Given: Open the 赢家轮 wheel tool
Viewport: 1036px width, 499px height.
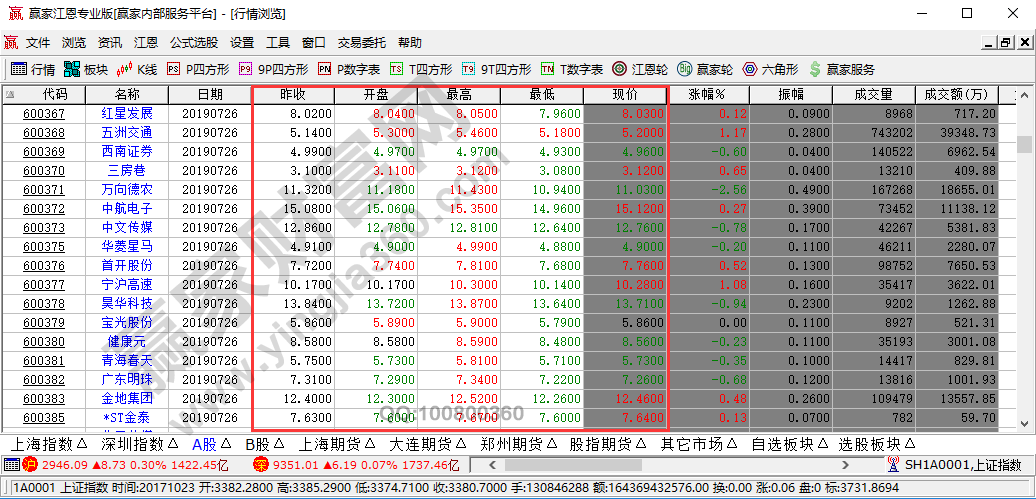Looking at the screenshot, I should pos(705,69).
